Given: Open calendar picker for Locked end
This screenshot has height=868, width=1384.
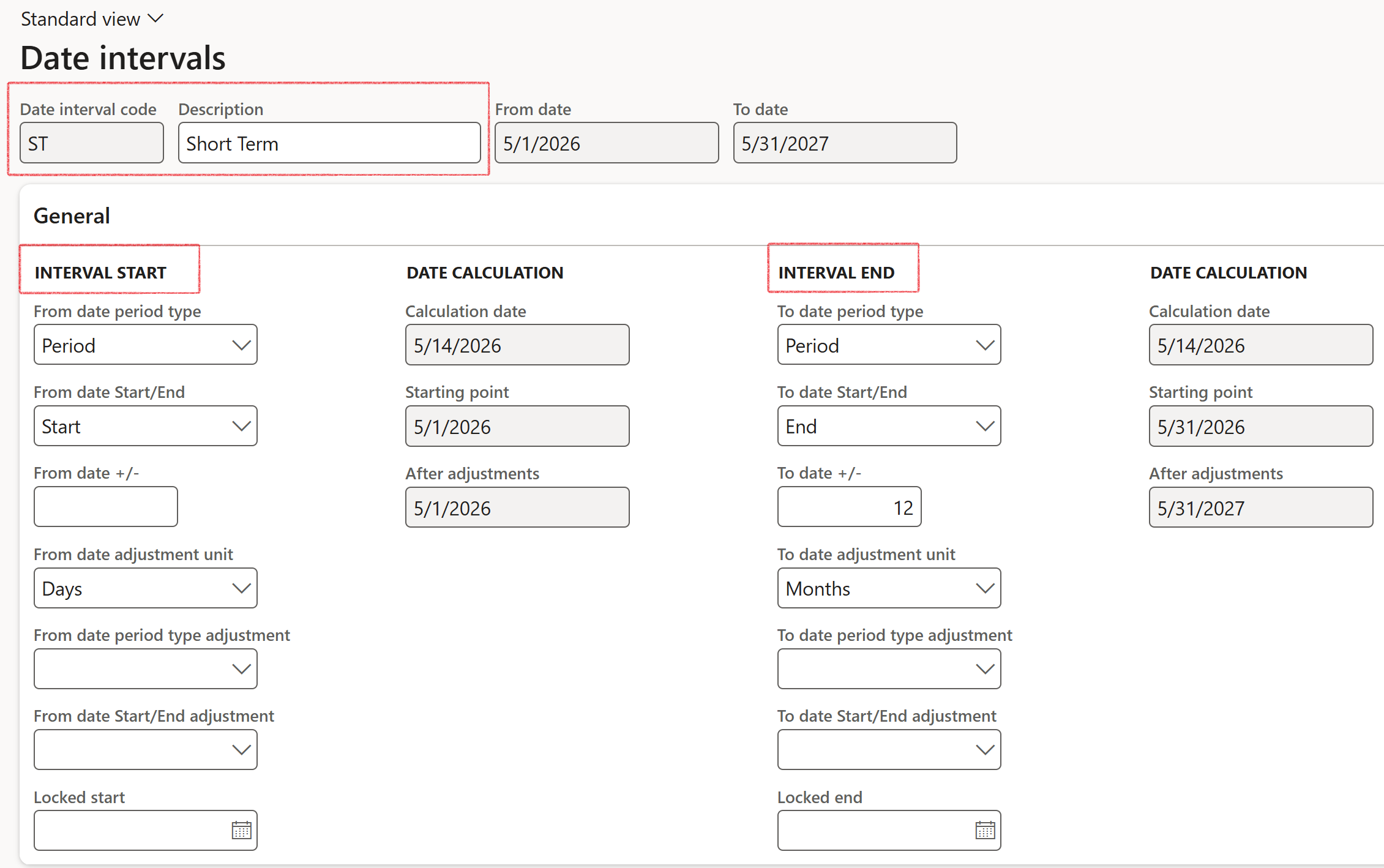Looking at the screenshot, I should [x=985, y=830].
